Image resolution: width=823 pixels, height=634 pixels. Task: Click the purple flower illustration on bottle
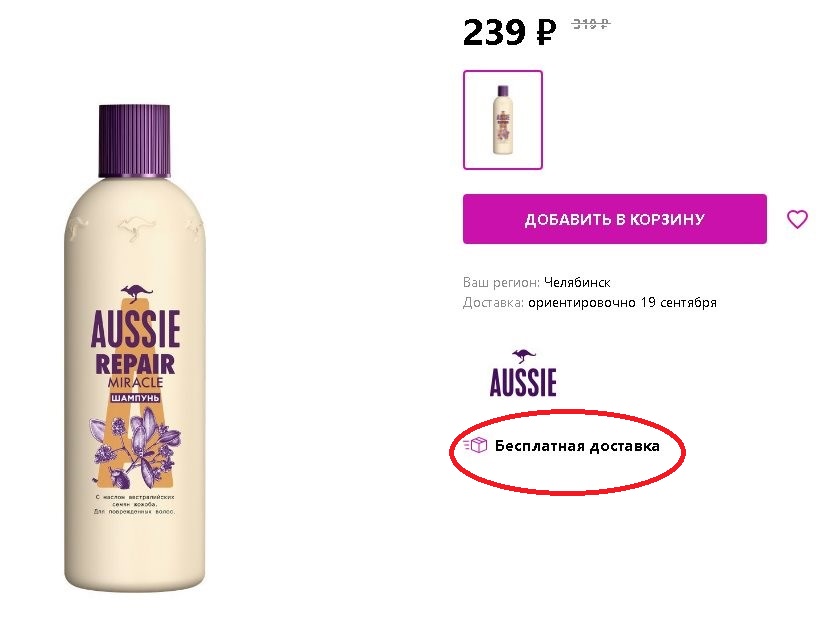pos(135,446)
